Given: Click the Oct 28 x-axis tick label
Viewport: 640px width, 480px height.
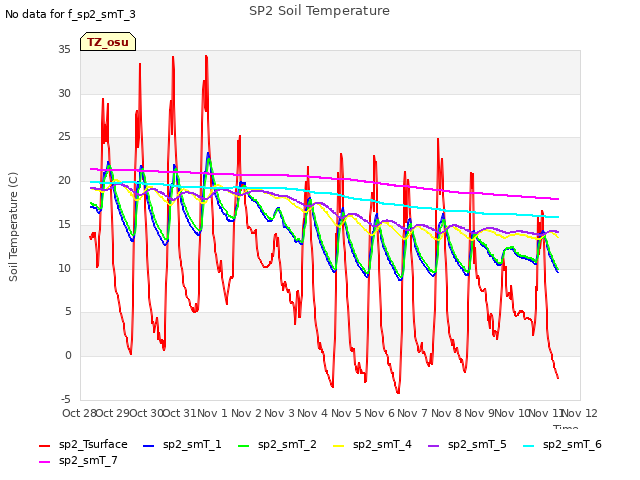Looking at the screenshot, I should pyautogui.click(x=79, y=413).
